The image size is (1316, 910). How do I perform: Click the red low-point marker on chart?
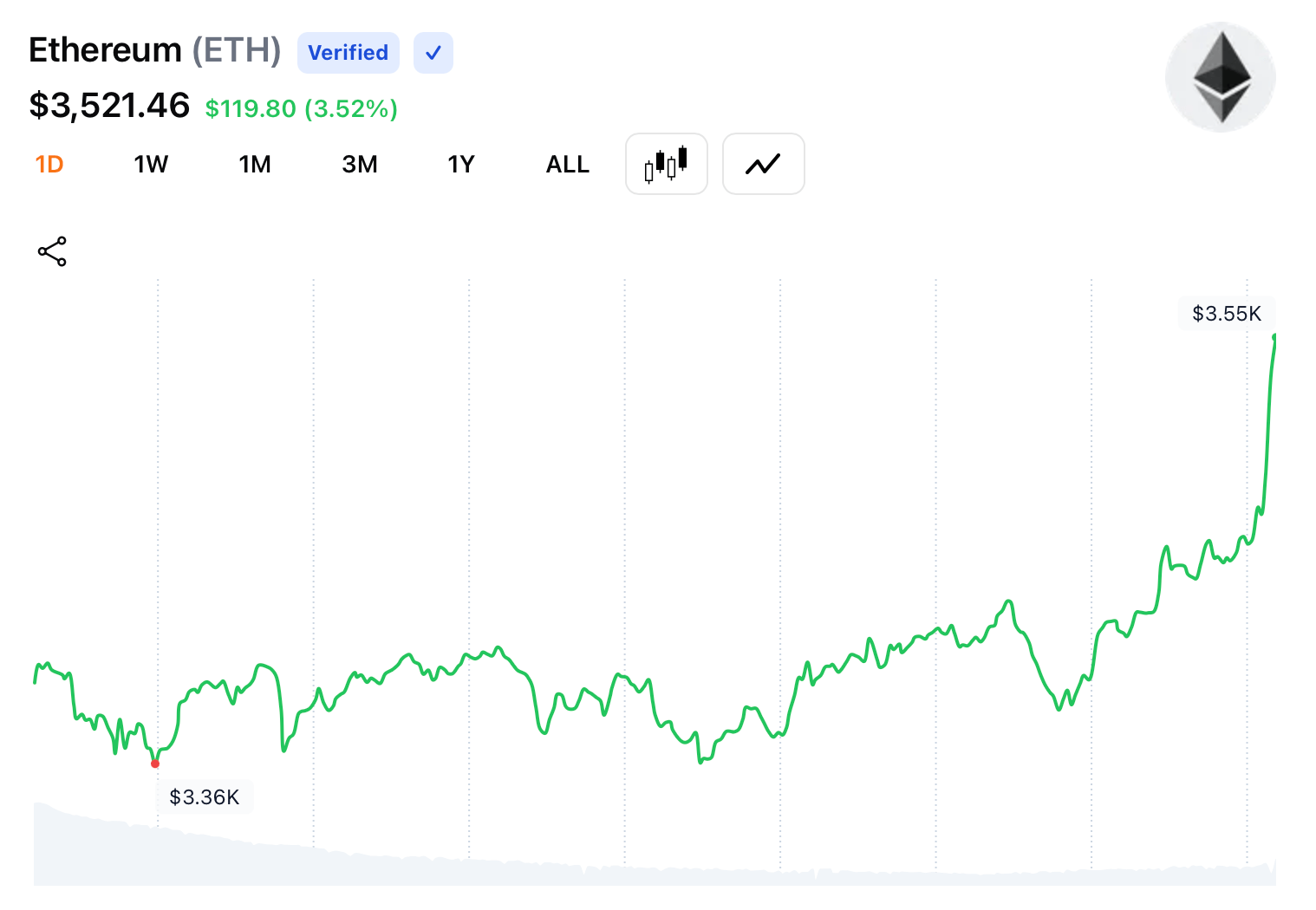click(155, 764)
